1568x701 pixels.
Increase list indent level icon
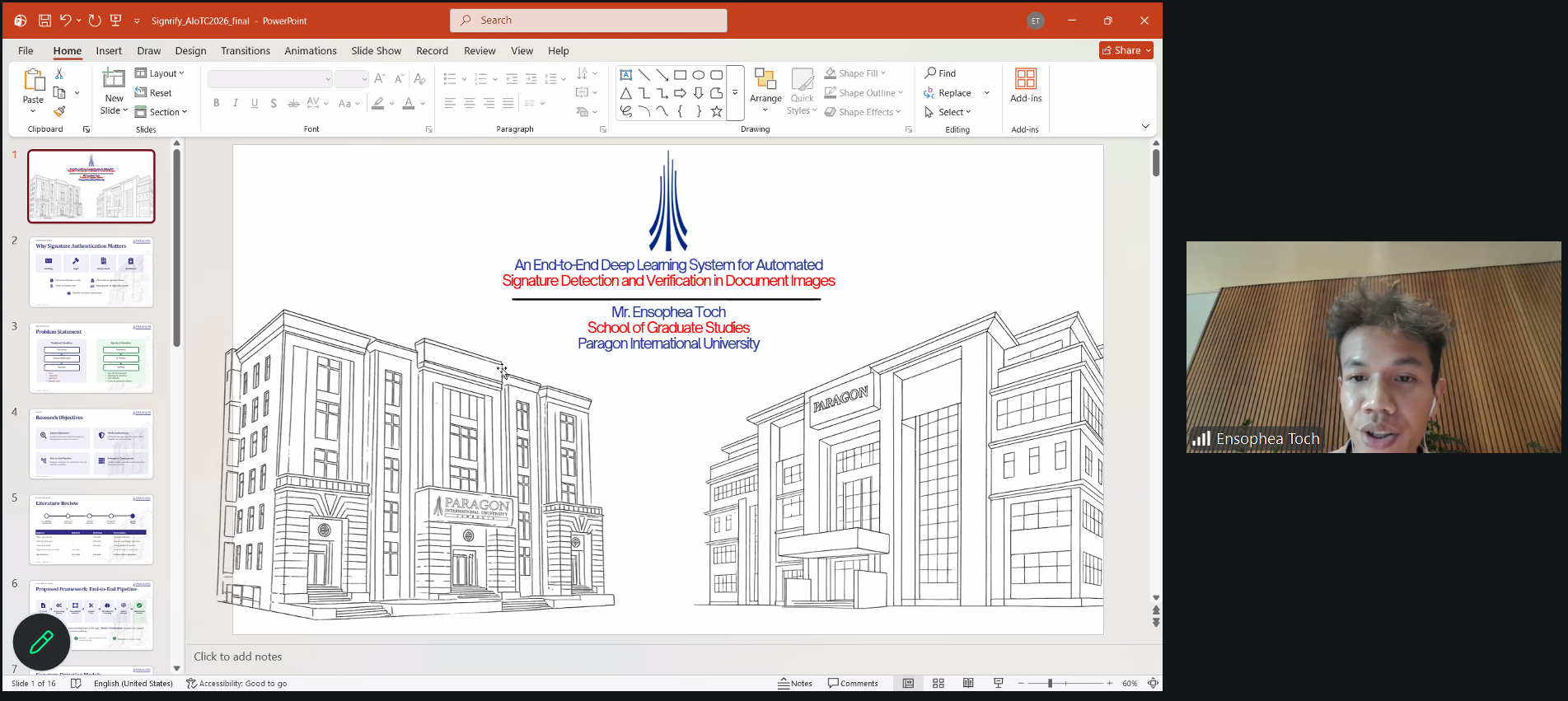point(531,79)
